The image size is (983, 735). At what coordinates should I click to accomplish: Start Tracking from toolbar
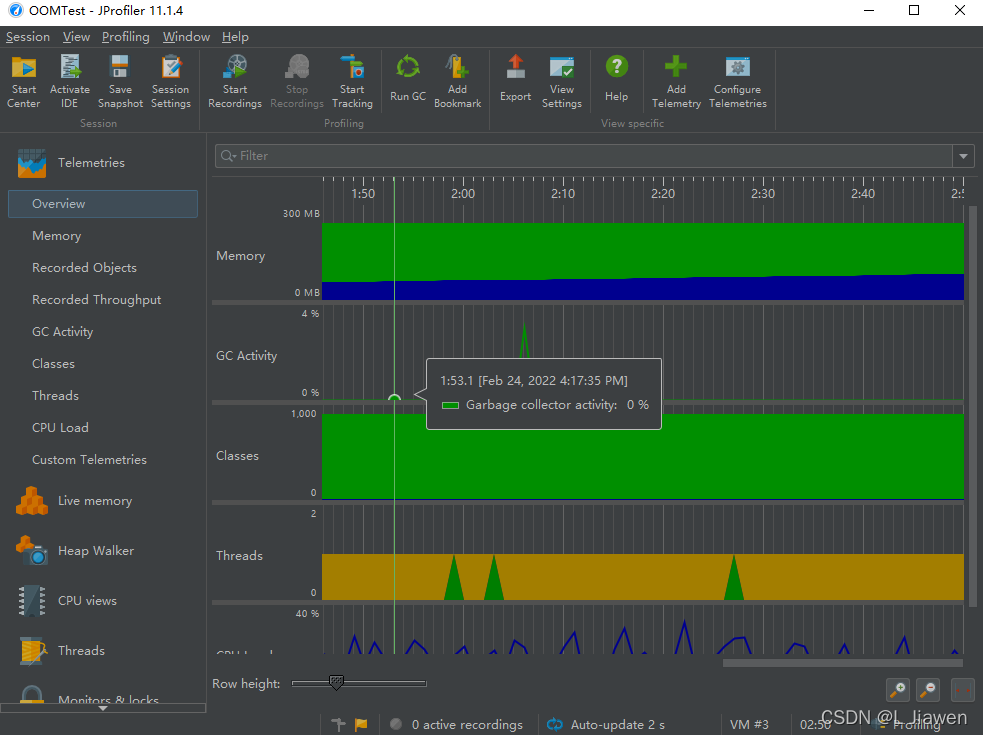click(x=352, y=82)
